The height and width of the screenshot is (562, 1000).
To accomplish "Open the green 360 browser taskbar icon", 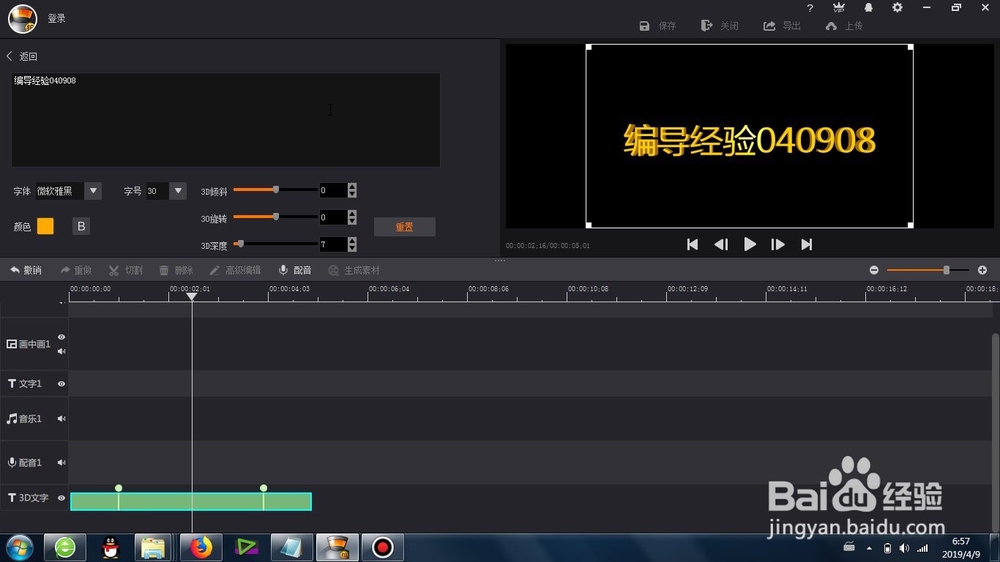I will pos(65,547).
